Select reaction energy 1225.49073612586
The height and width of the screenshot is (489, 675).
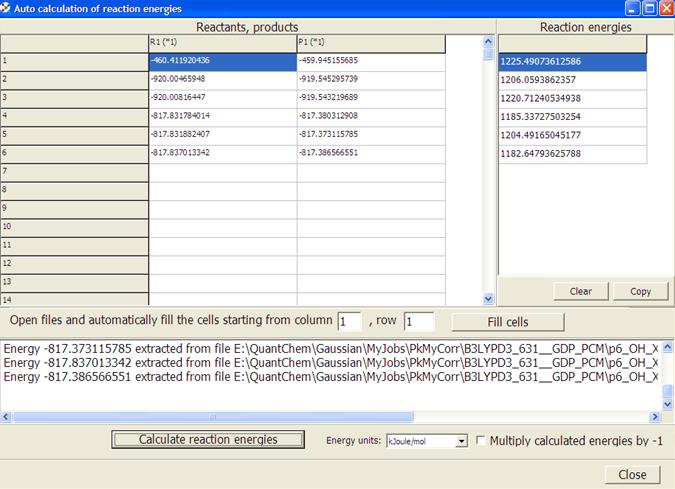[x=572, y=61]
